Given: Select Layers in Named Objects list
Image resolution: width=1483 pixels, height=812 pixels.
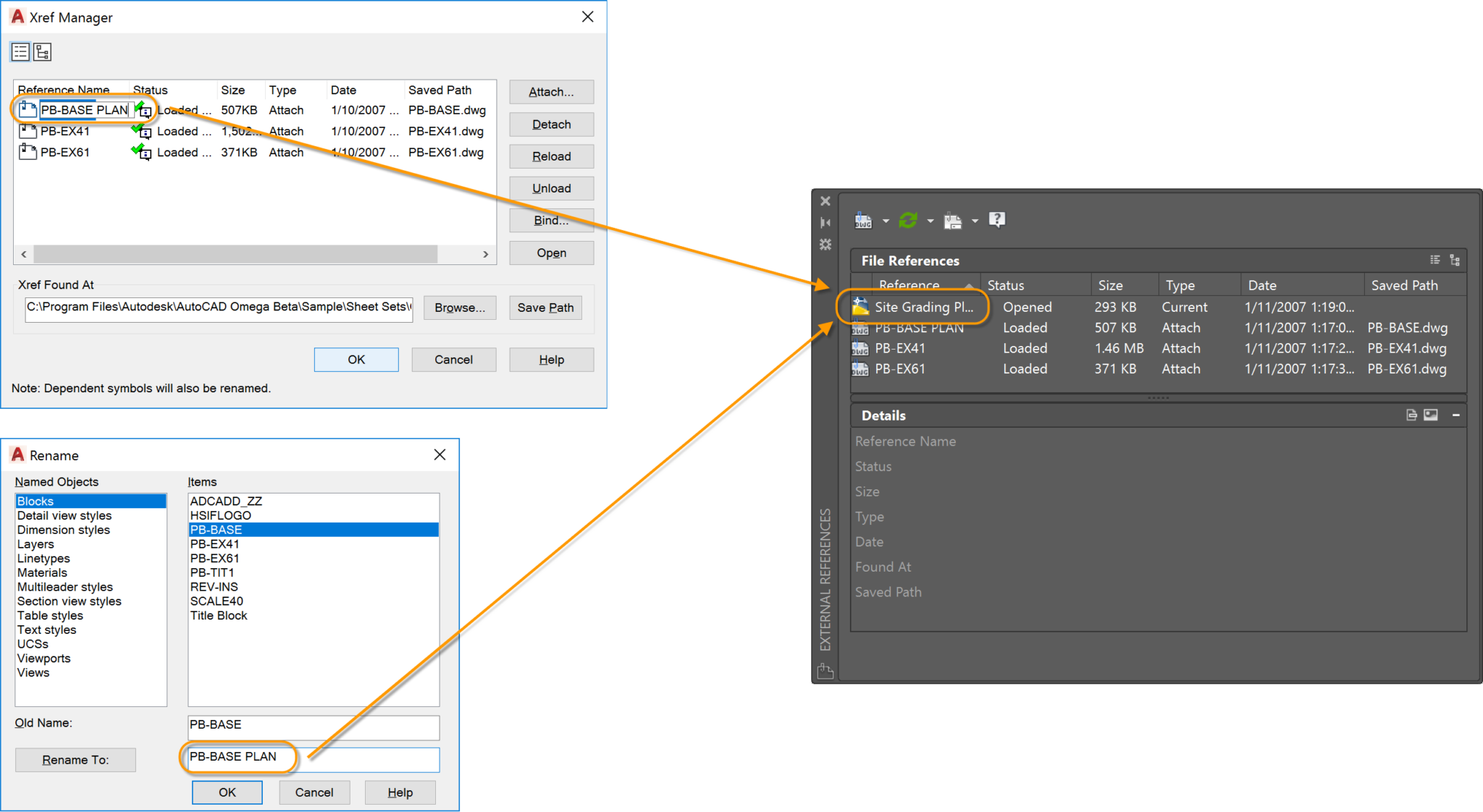Looking at the screenshot, I should click(35, 544).
